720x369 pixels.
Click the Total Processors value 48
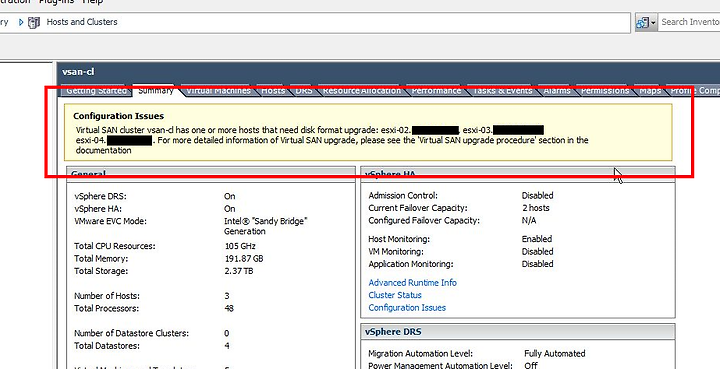tap(229, 308)
